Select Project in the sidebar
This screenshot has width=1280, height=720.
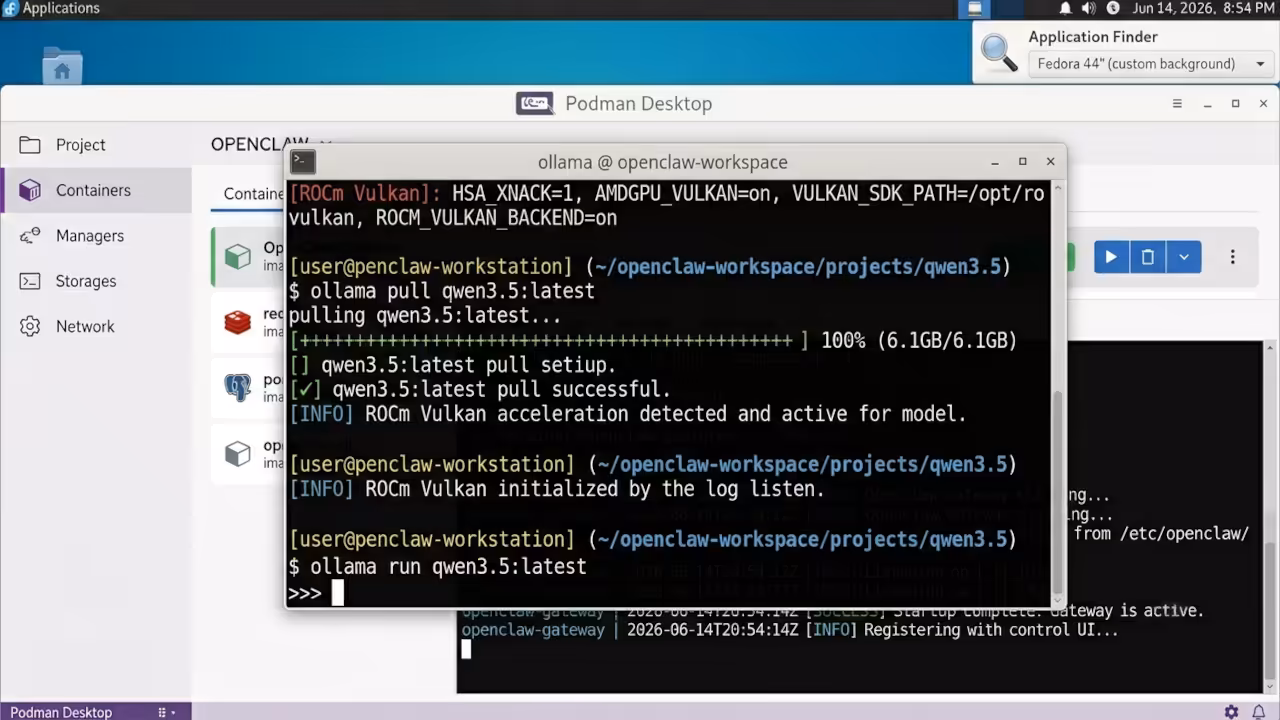point(96,145)
